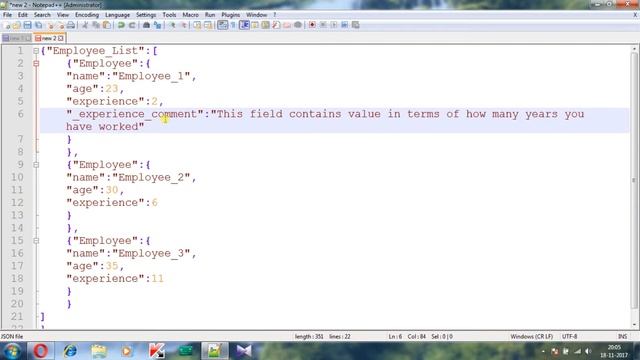The height and width of the screenshot is (360, 640).
Task: Open the Edit menu
Action: tap(22, 15)
